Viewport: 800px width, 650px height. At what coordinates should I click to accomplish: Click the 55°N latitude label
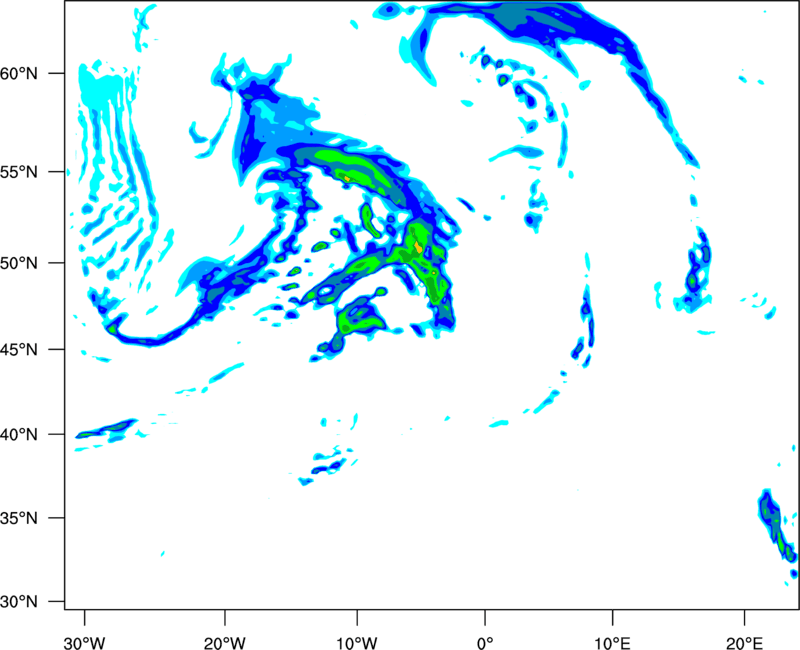[19, 172]
